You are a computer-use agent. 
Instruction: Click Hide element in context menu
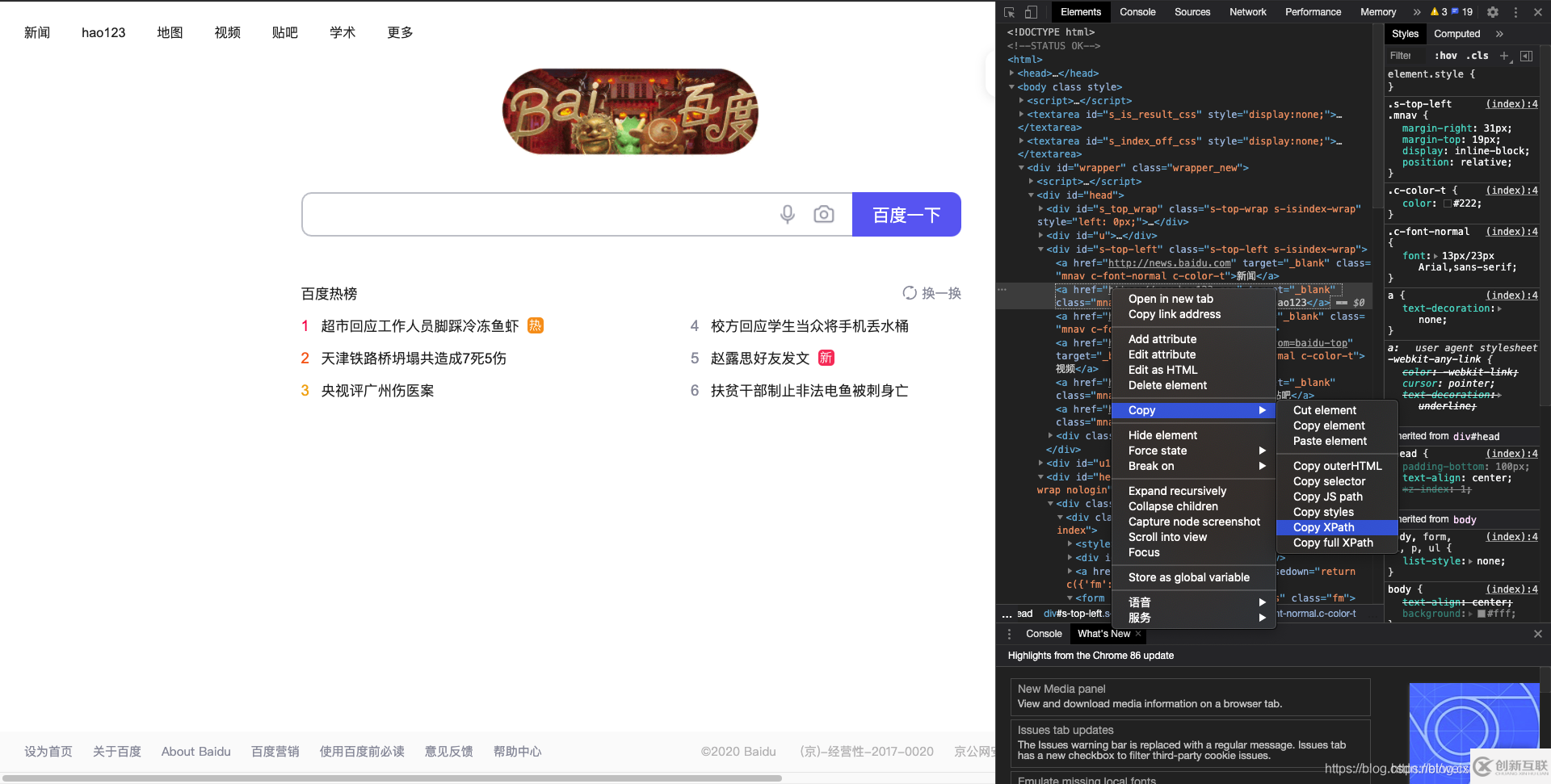coord(1193,435)
